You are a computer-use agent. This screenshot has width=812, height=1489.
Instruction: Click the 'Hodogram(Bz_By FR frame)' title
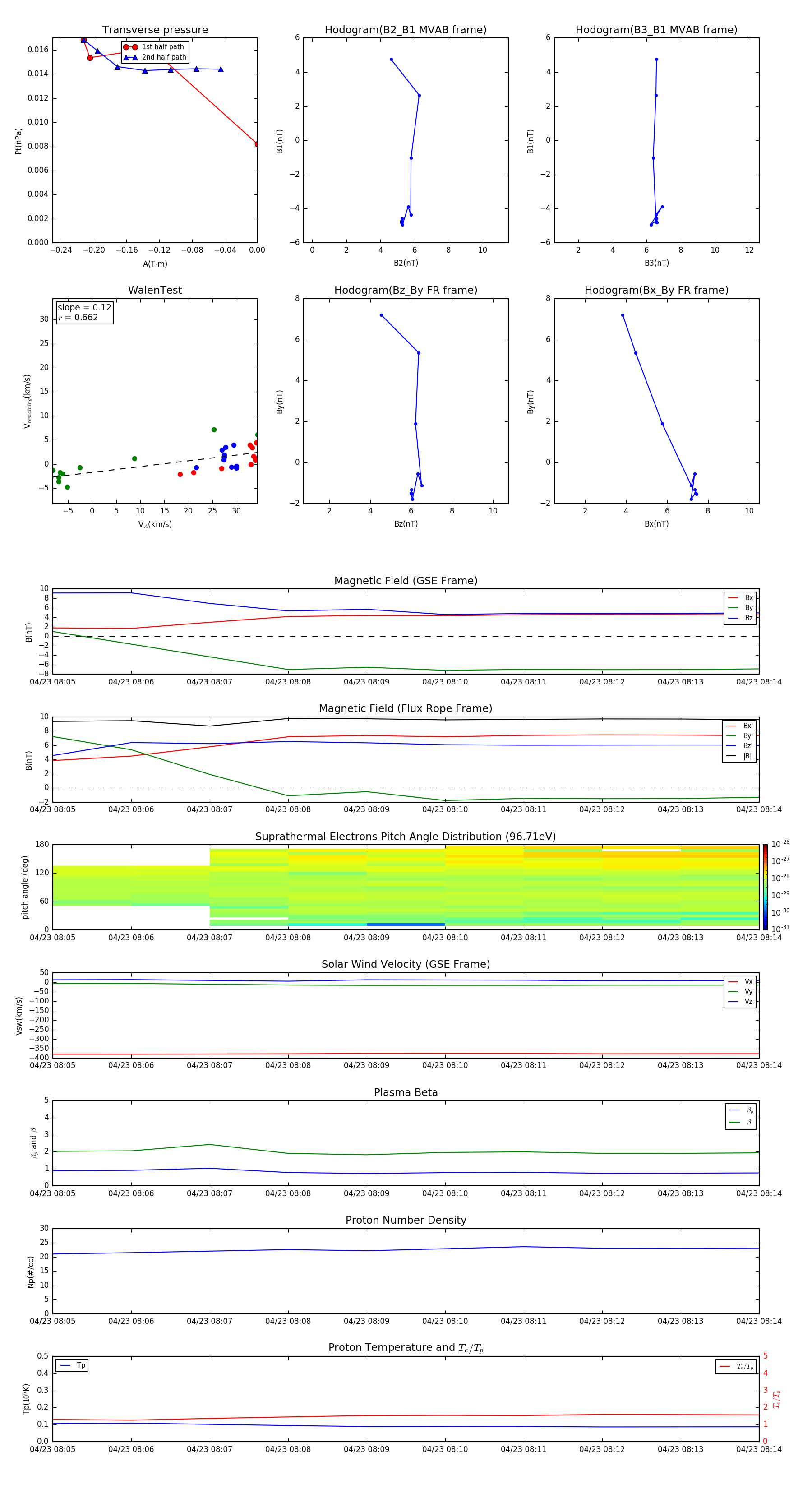(406, 290)
